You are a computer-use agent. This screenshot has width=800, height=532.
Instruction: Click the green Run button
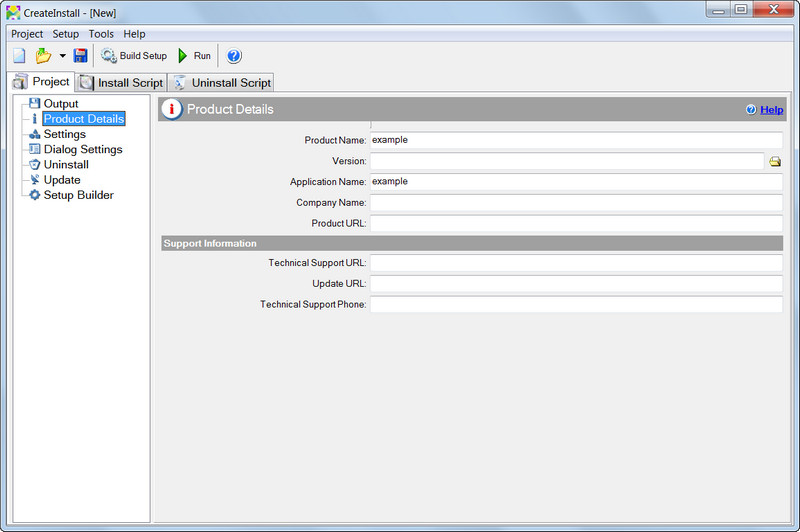[194, 56]
